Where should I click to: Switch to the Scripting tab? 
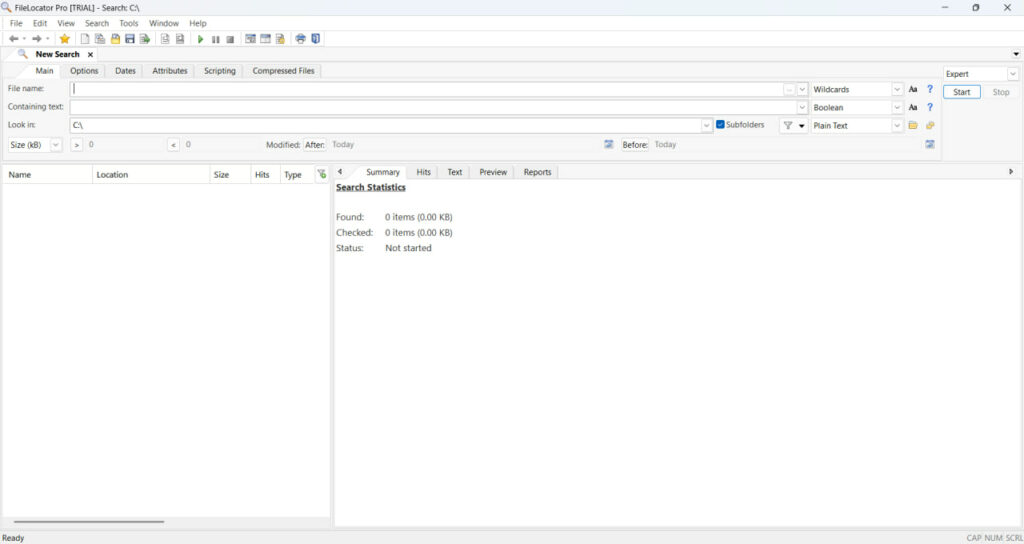point(219,71)
